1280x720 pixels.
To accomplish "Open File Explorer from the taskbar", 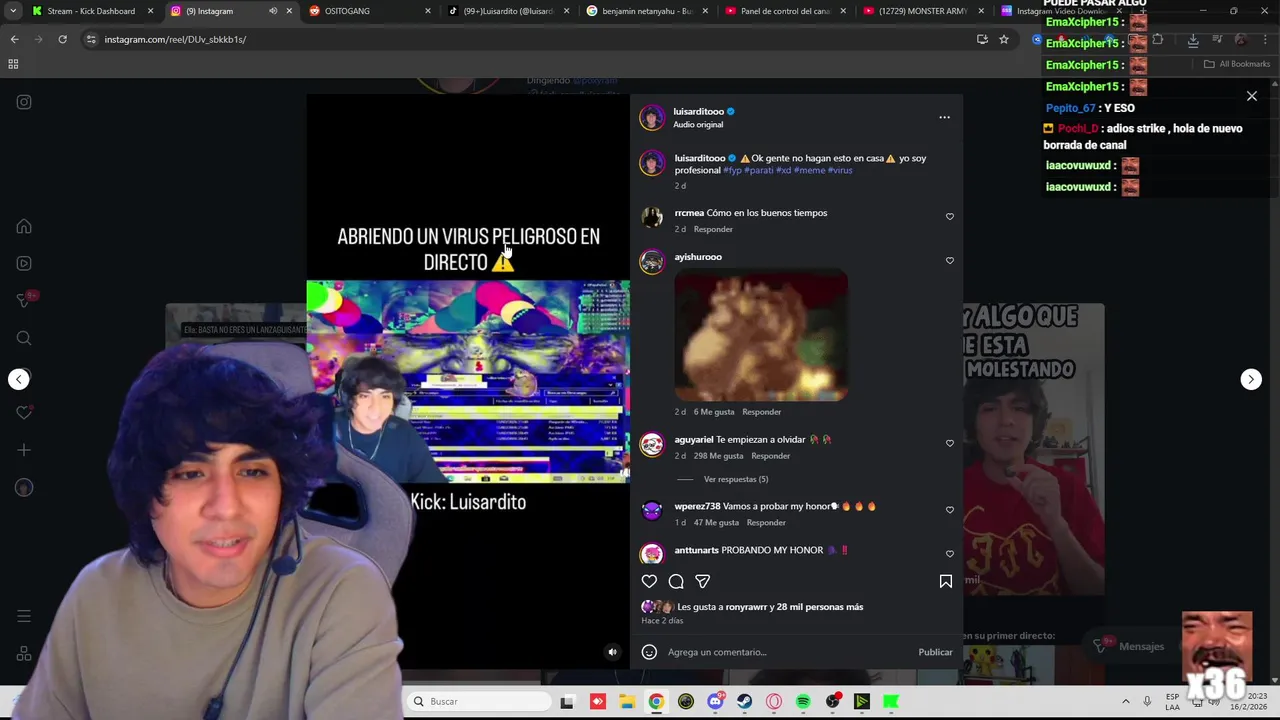I will click(x=626, y=702).
